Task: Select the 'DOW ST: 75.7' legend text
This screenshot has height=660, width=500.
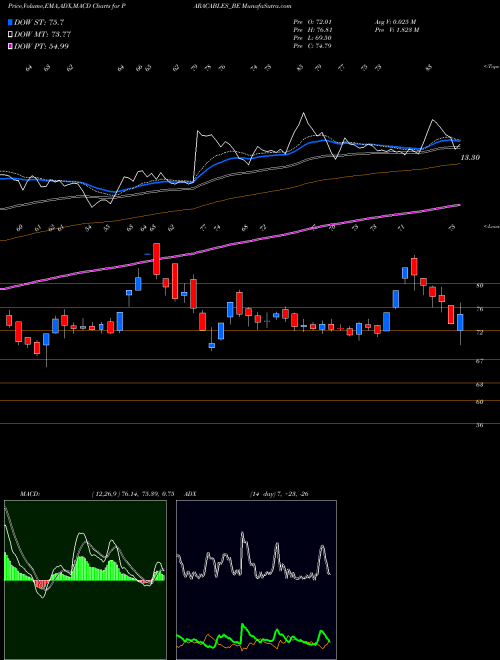Action: pos(39,22)
